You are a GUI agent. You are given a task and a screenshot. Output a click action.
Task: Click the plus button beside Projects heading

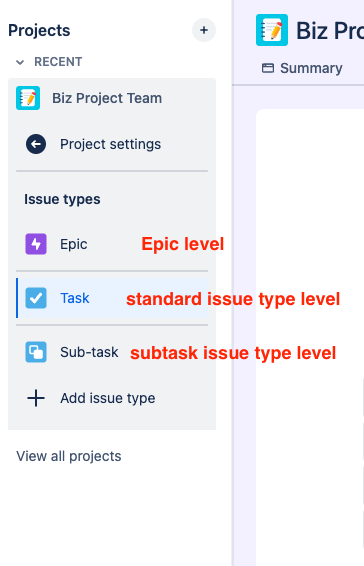(204, 30)
